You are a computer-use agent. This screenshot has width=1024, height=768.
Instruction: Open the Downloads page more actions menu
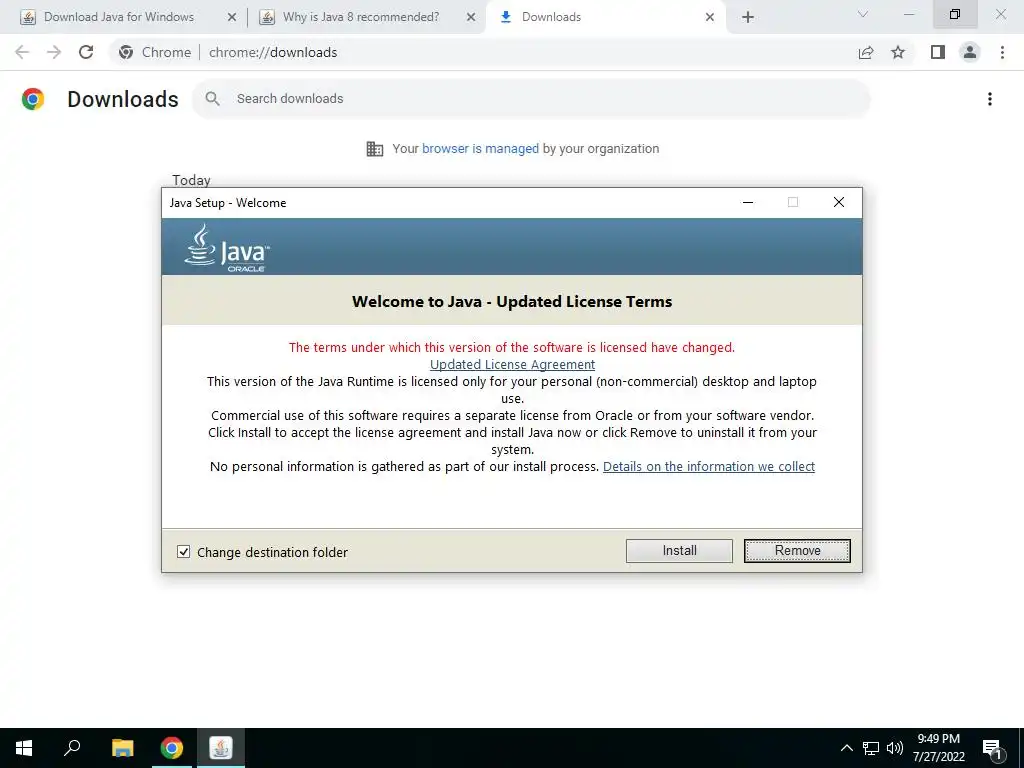pos(990,99)
